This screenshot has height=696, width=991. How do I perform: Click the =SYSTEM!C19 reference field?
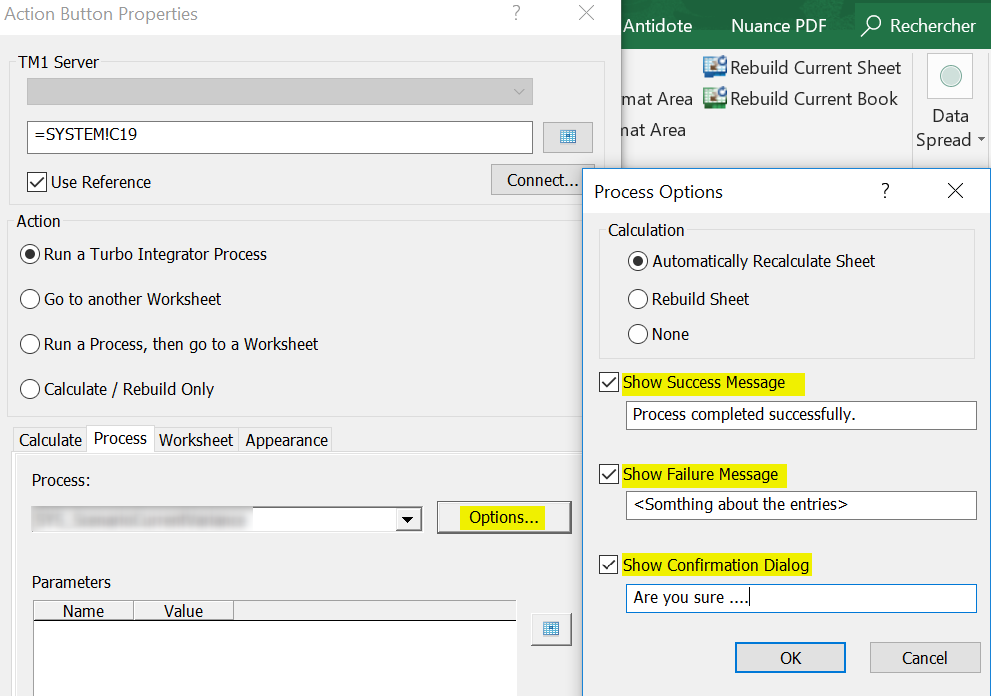coord(279,137)
